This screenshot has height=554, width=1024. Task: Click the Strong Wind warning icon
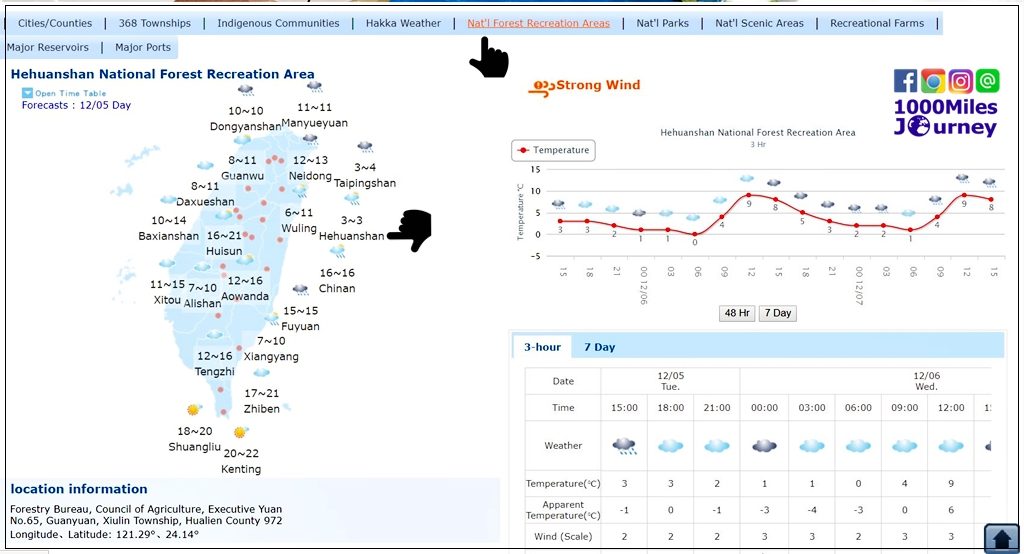click(542, 88)
